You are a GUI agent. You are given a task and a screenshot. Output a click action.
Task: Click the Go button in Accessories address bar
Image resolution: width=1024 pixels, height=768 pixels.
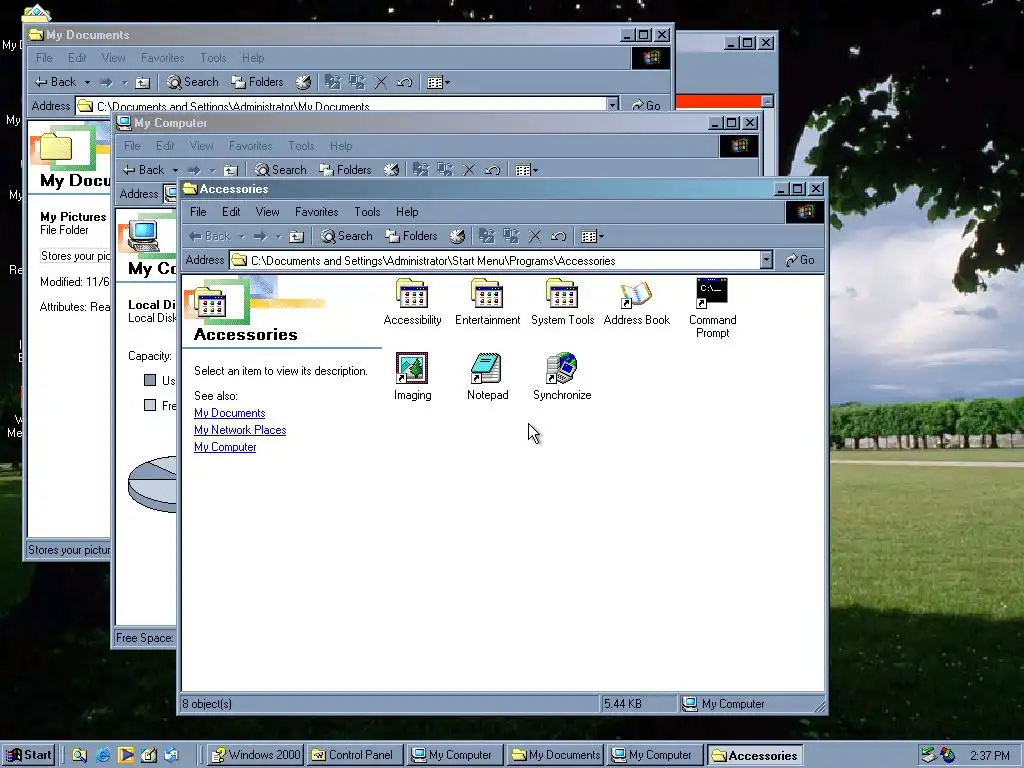point(800,260)
